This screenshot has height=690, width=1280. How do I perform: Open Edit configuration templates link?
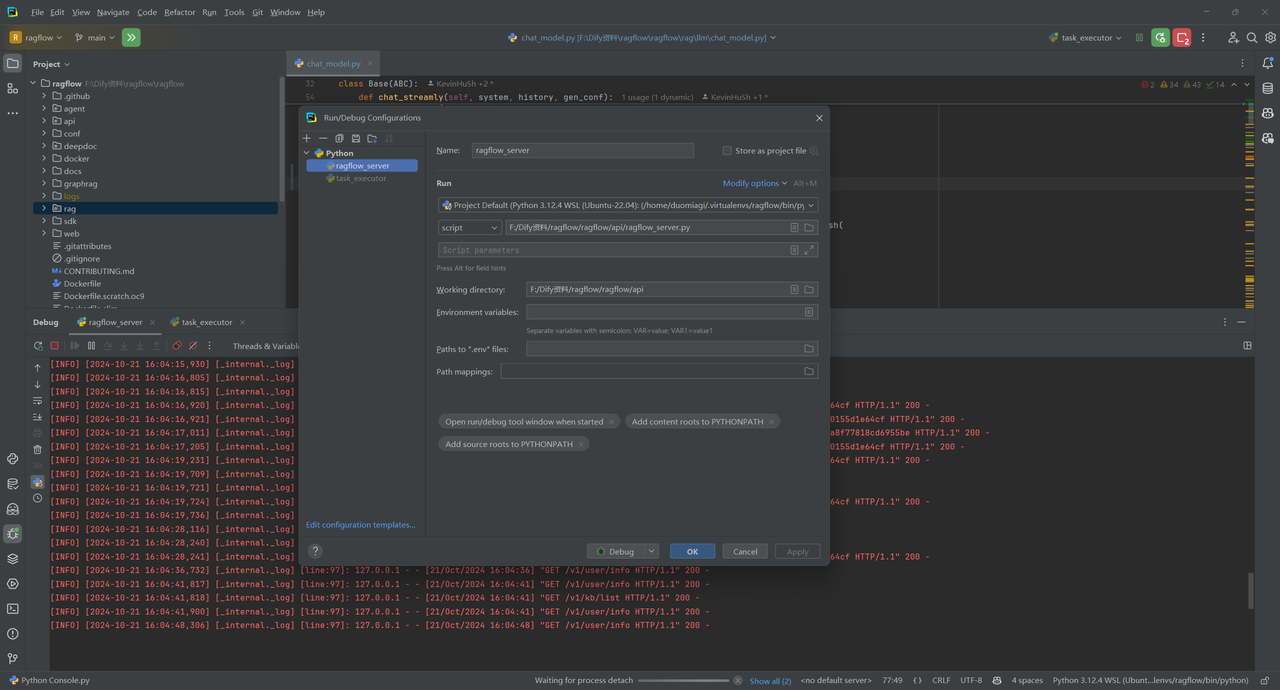pos(360,525)
